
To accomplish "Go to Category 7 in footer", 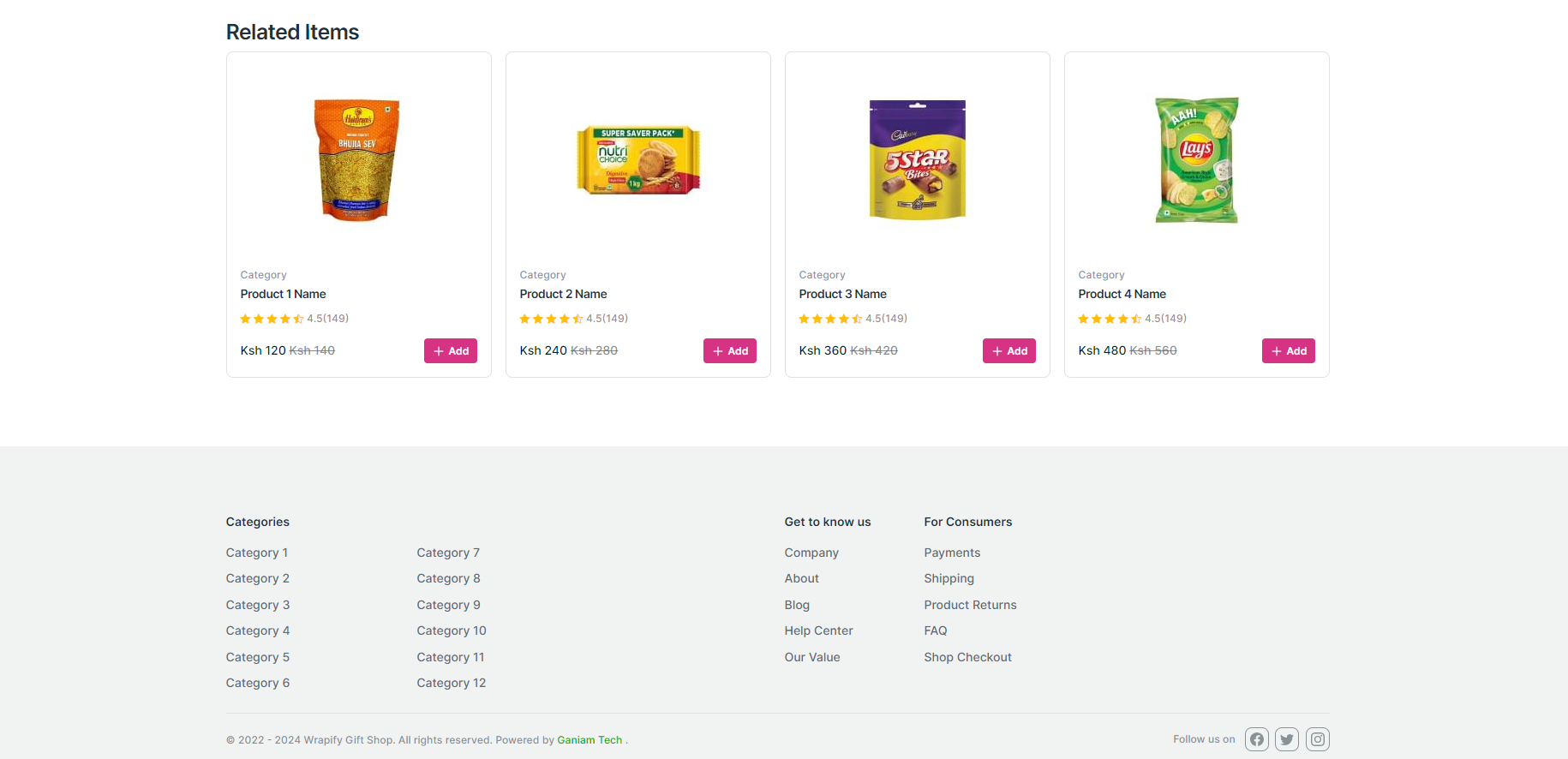I will (448, 553).
